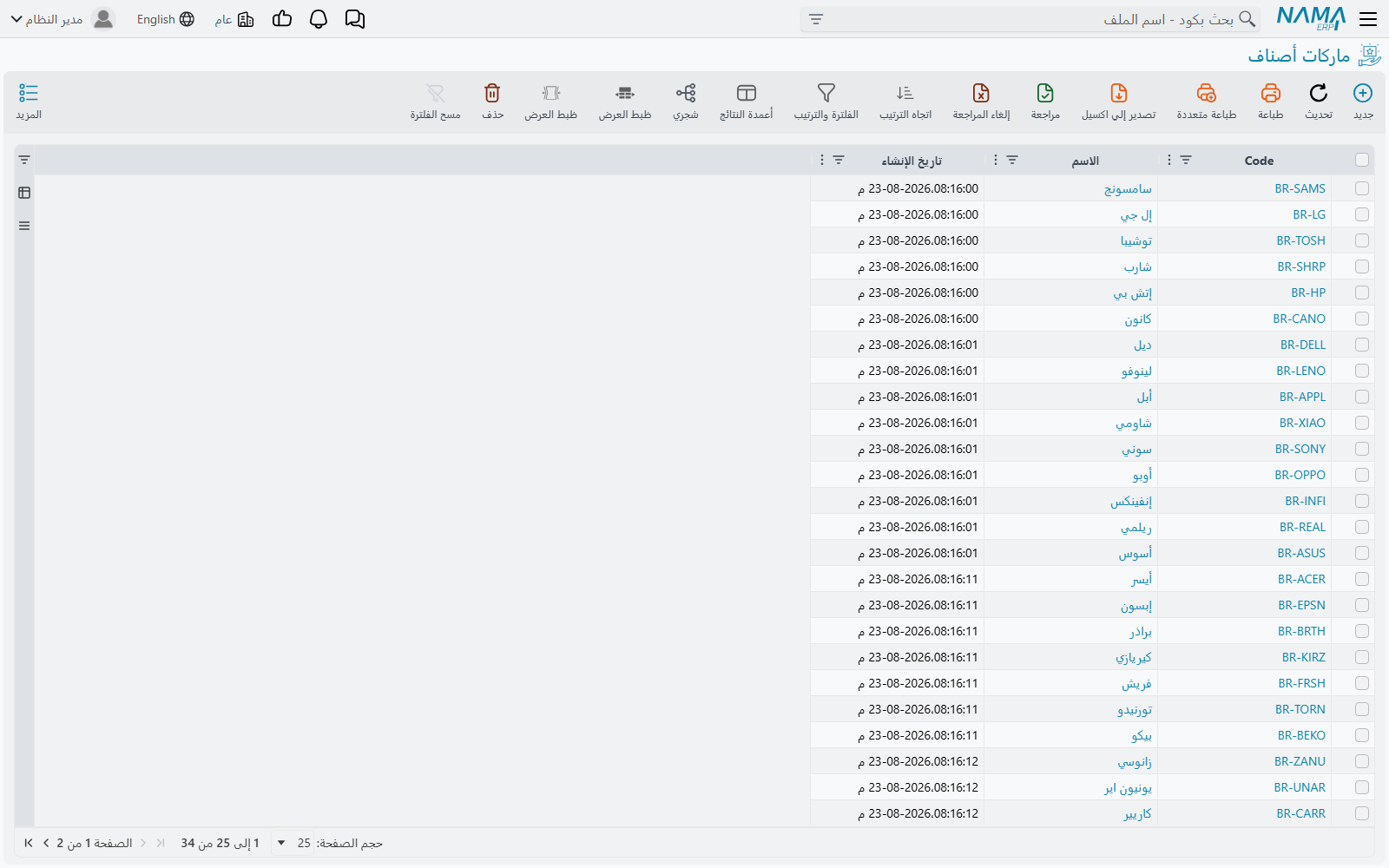The width and height of the screenshot is (1389, 868).
Task: Open the المزيد more menu
Action: 29,102
